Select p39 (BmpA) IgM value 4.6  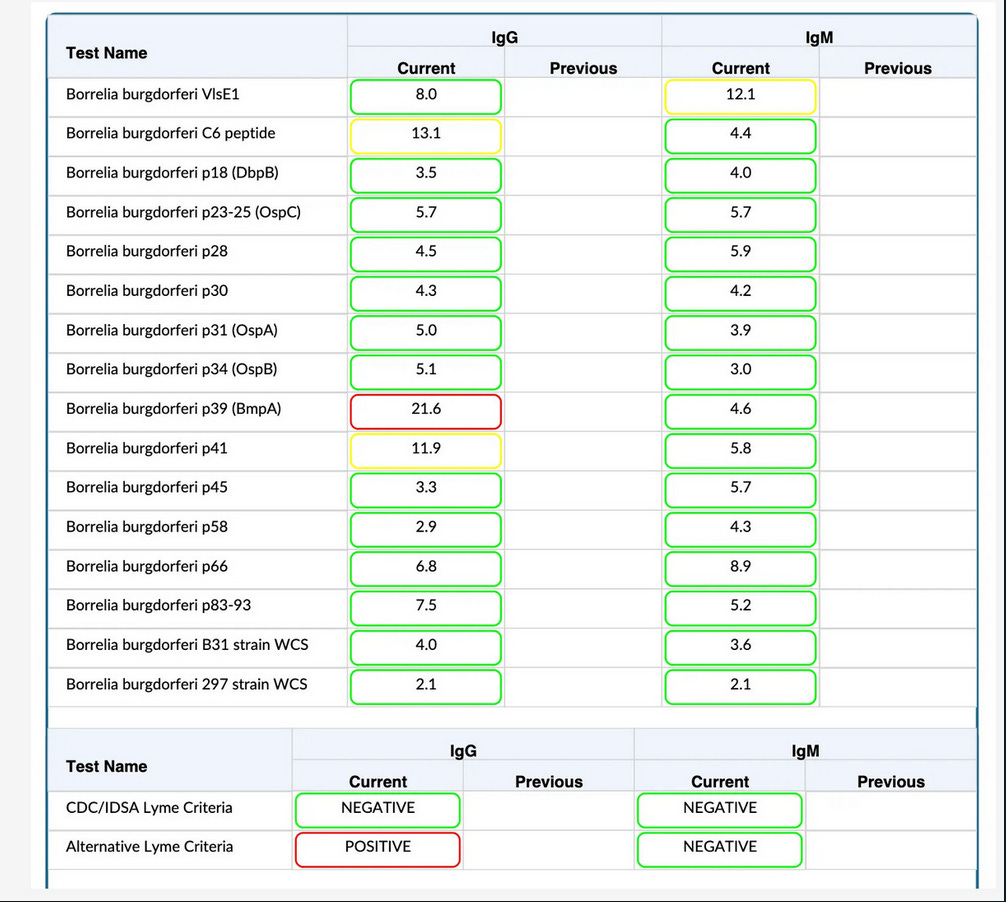[x=740, y=412]
